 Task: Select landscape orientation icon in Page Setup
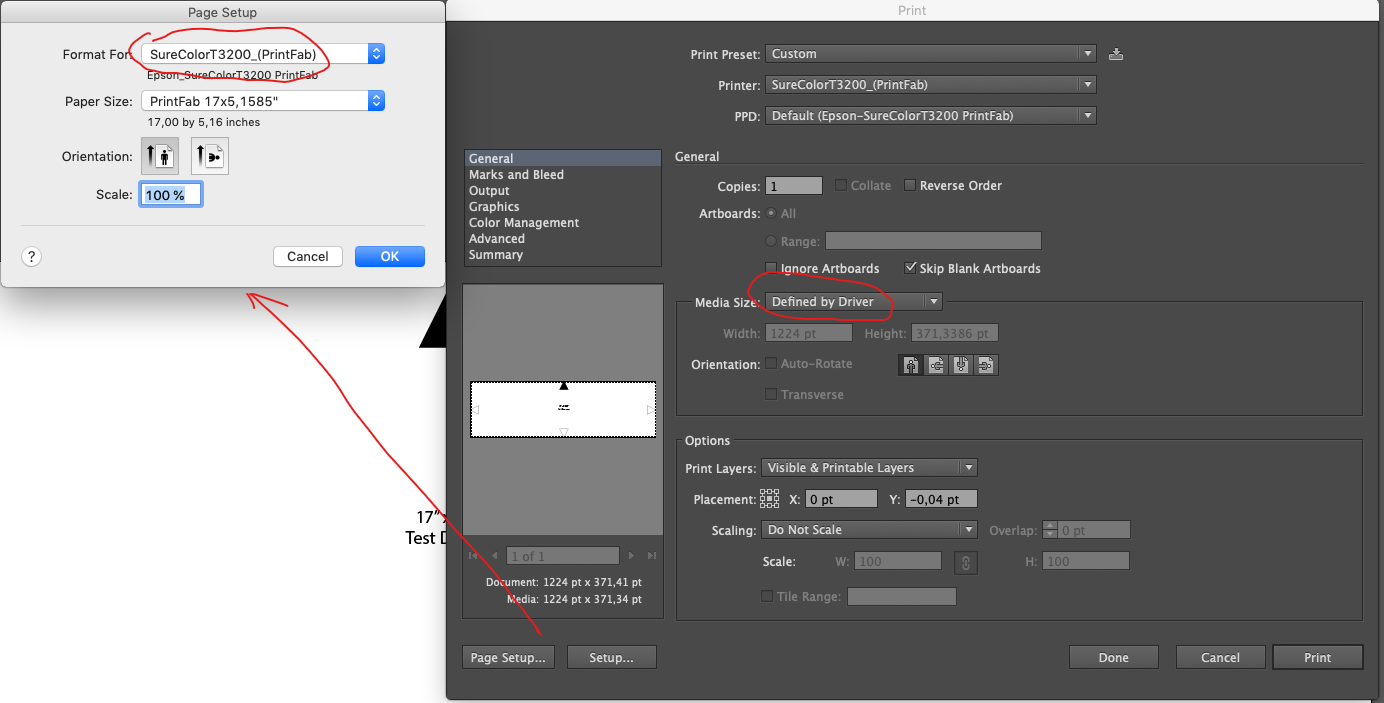coord(209,156)
